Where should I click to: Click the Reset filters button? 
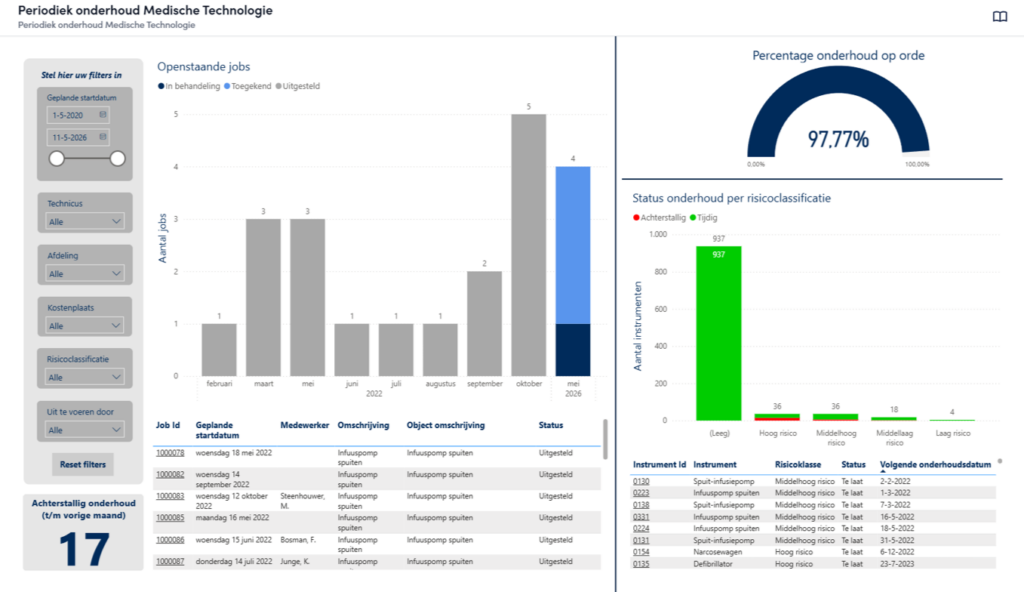pos(83,465)
